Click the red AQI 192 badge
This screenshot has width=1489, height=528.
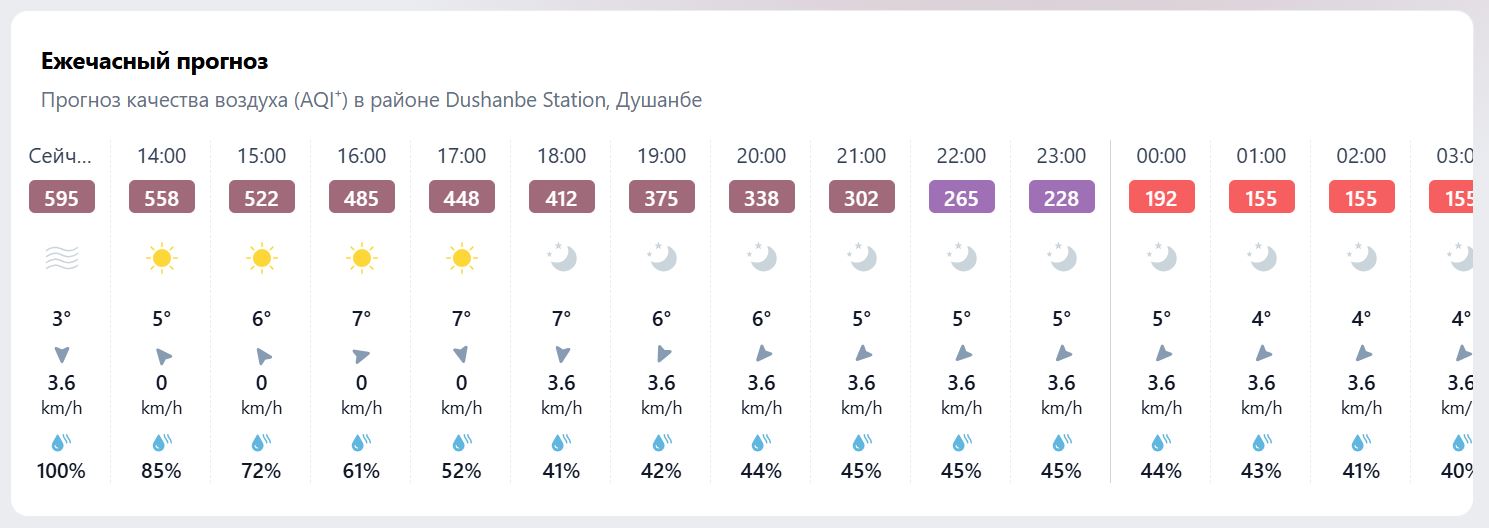(x=1162, y=197)
